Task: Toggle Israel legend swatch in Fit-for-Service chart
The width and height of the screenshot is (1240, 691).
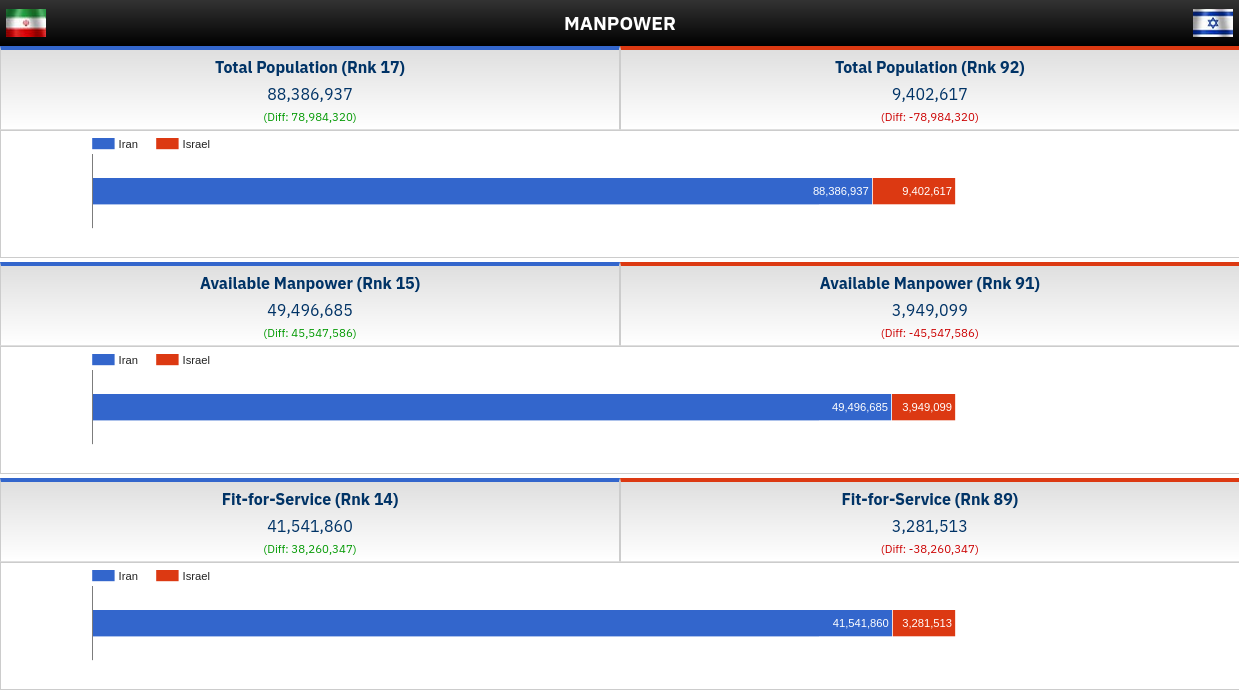Action: pos(167,576)
